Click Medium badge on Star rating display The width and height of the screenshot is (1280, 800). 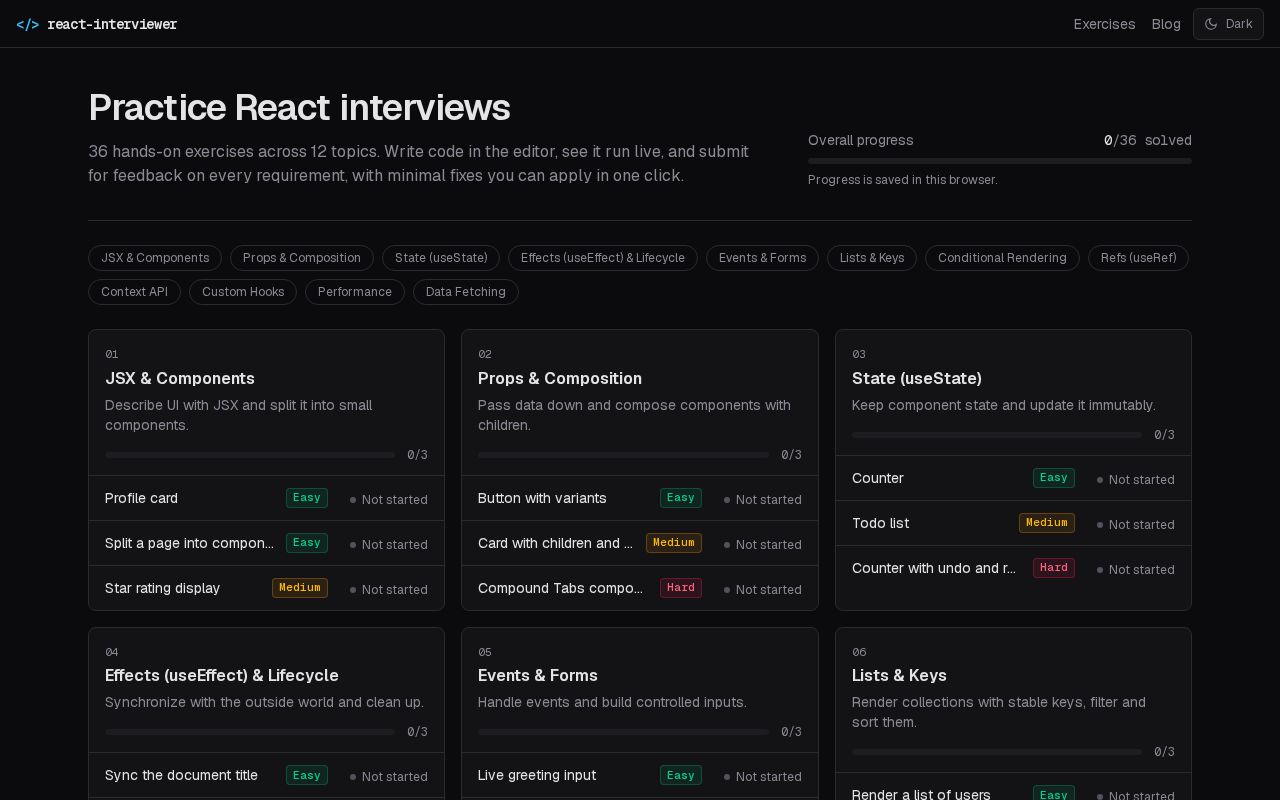pyautogui.click(x=300, y=588)
